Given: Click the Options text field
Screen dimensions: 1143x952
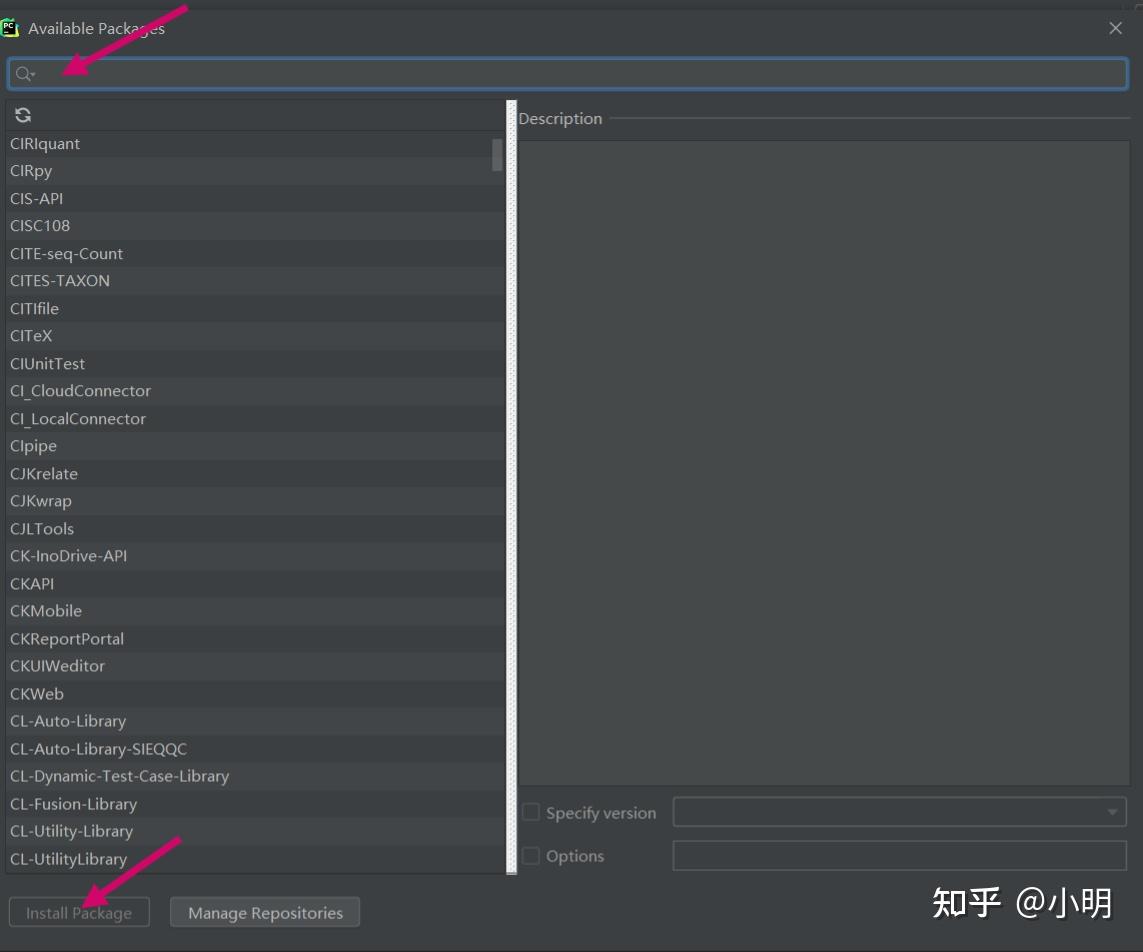Looking at the screenshot, I should (x=900, y=856).
